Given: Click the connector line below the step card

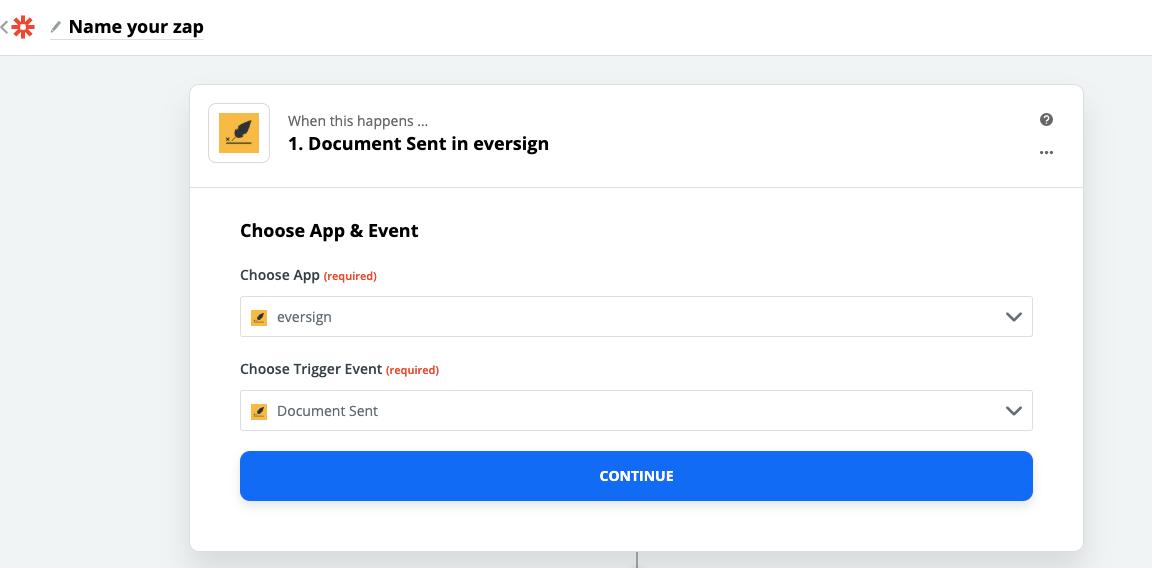Looking at the screenshot, I should 637,560.
